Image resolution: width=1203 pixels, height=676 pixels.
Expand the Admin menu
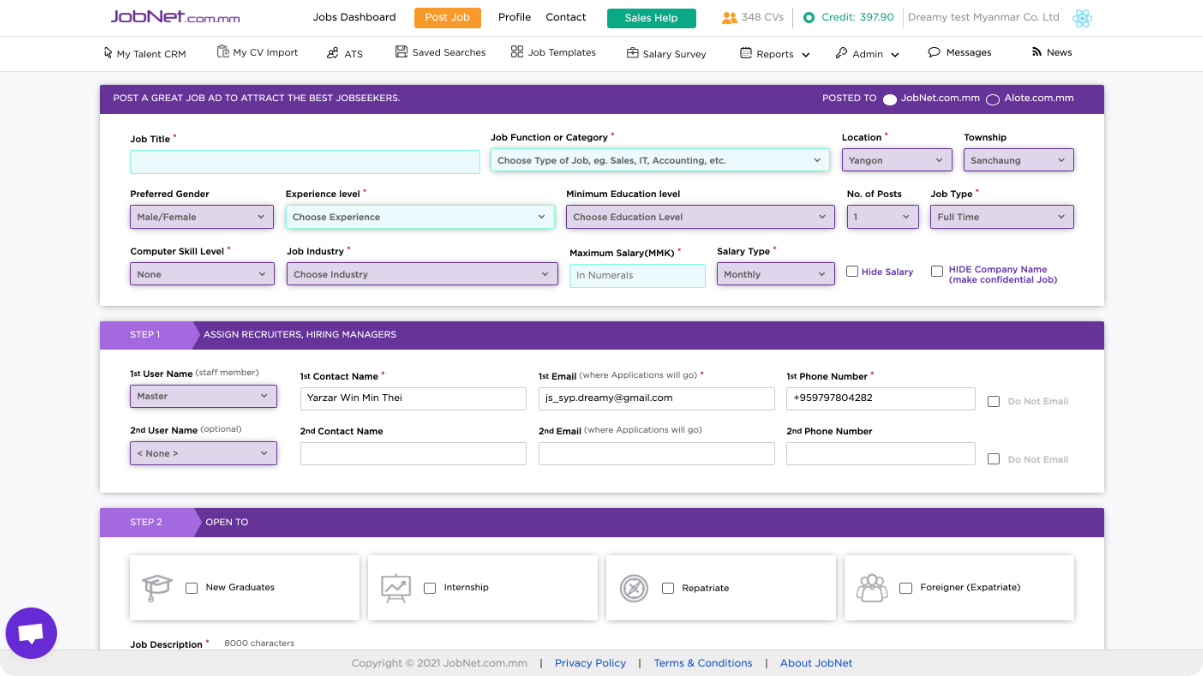(868, 54)
